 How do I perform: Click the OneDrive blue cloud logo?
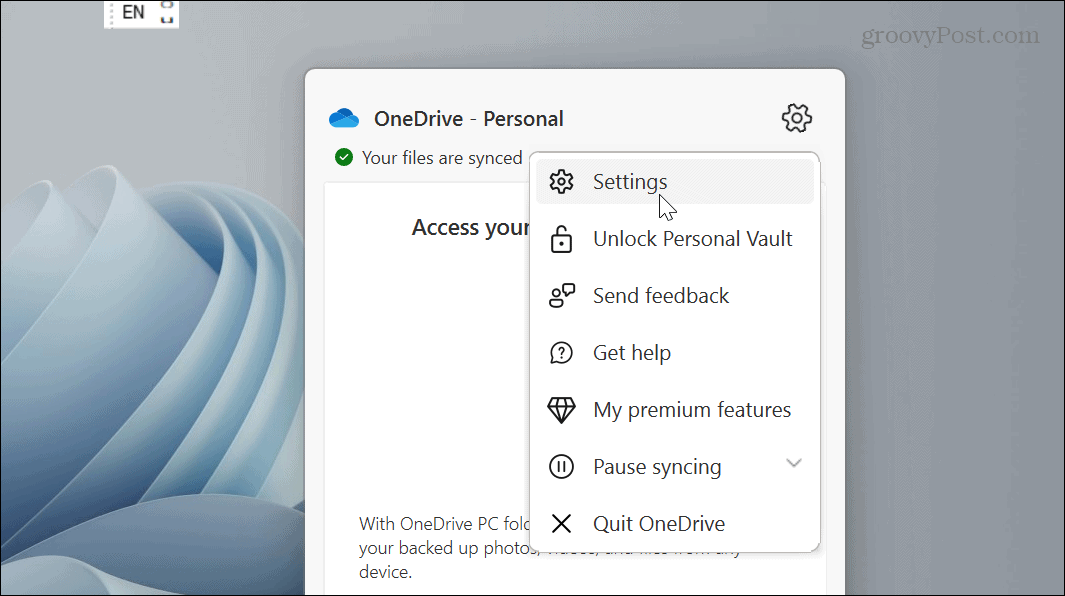point(344,118)
